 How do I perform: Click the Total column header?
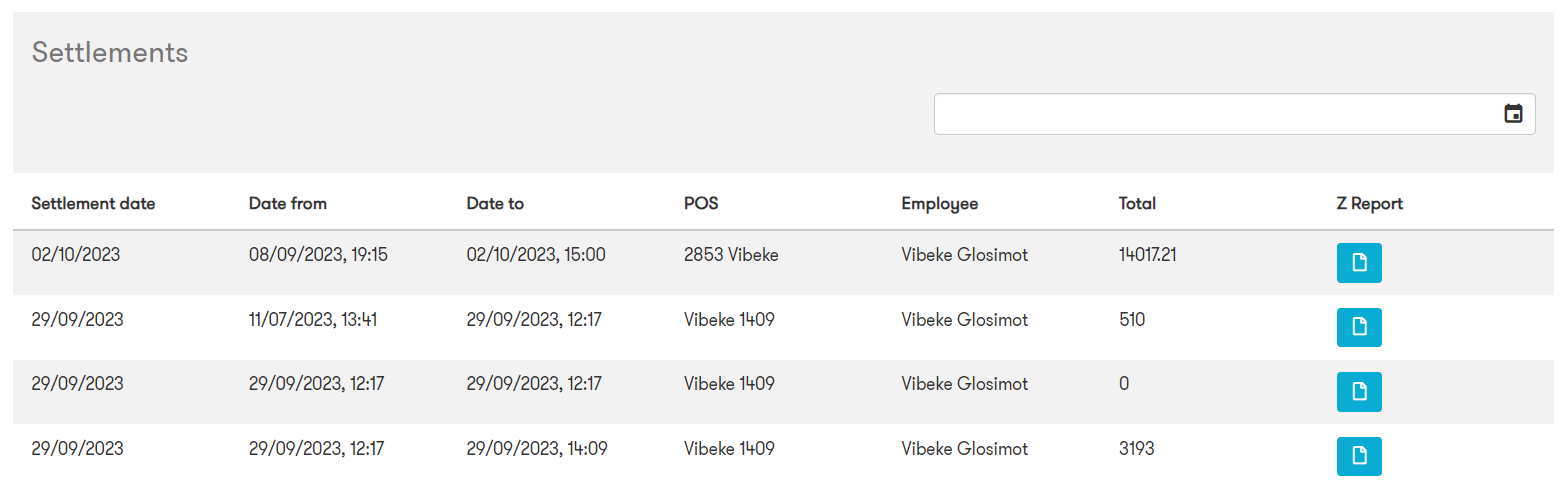click(x=1137, y=203)
